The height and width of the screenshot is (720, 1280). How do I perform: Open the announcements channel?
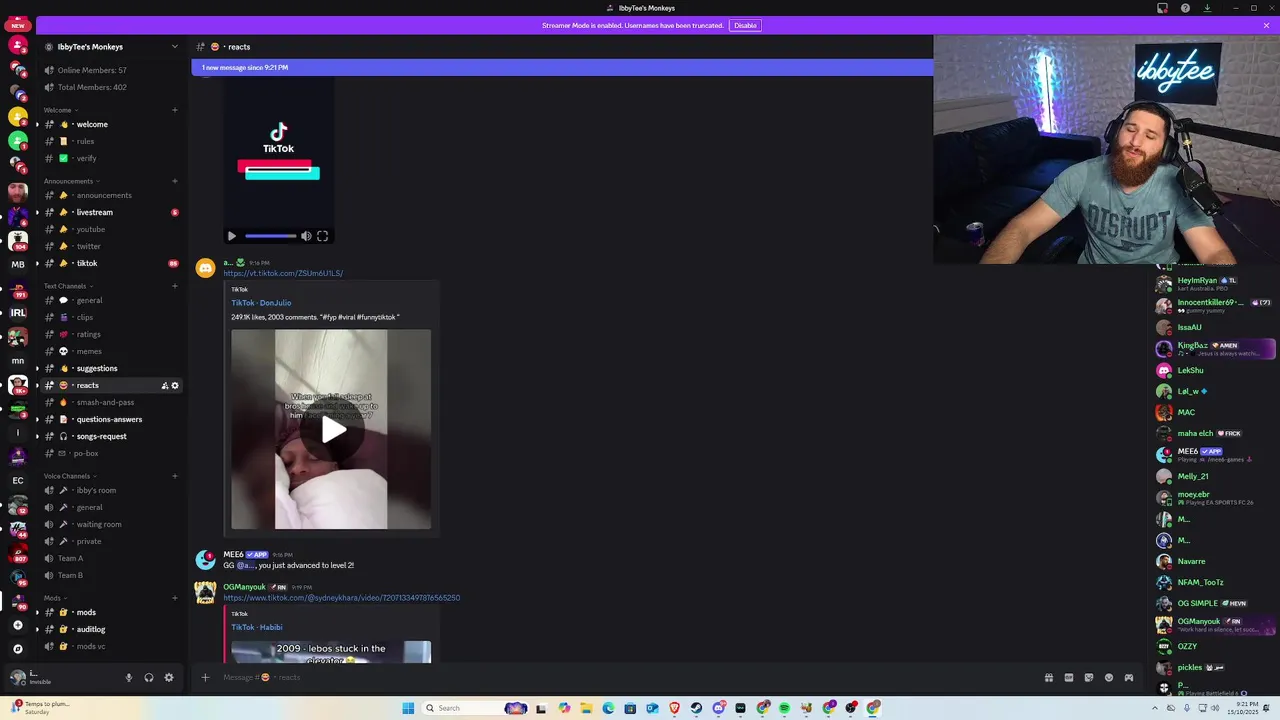pyautogui.click(x=110, y=195)
